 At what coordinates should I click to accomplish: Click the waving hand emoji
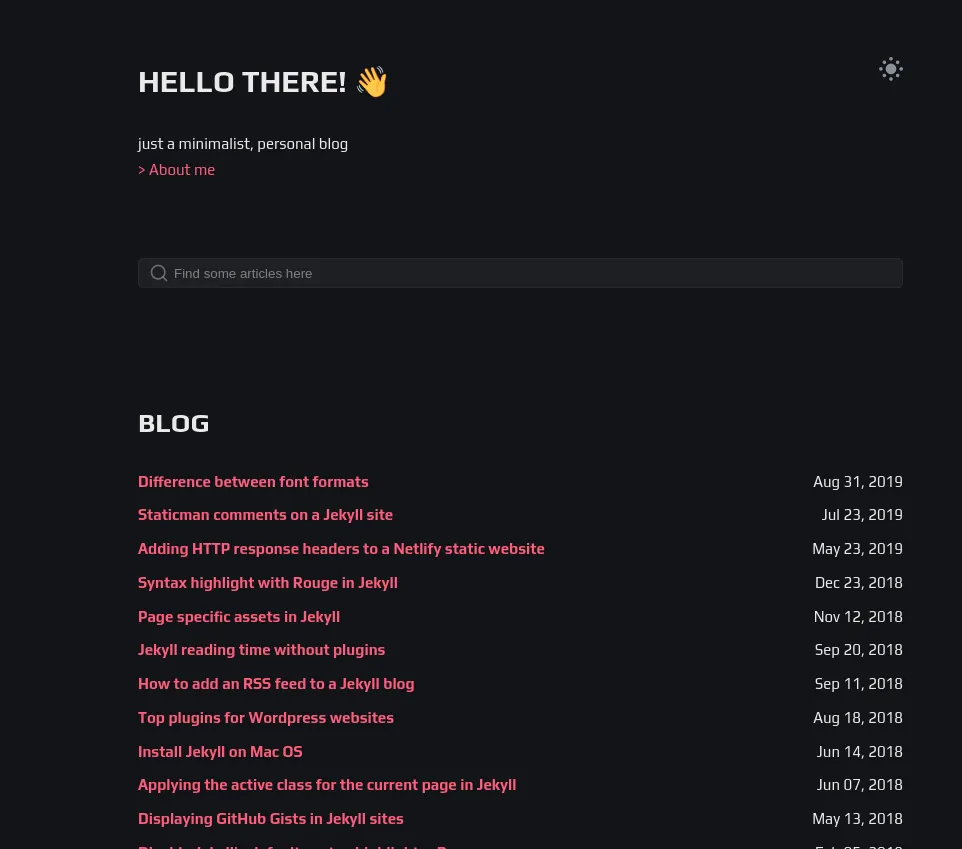click(372, 82)
